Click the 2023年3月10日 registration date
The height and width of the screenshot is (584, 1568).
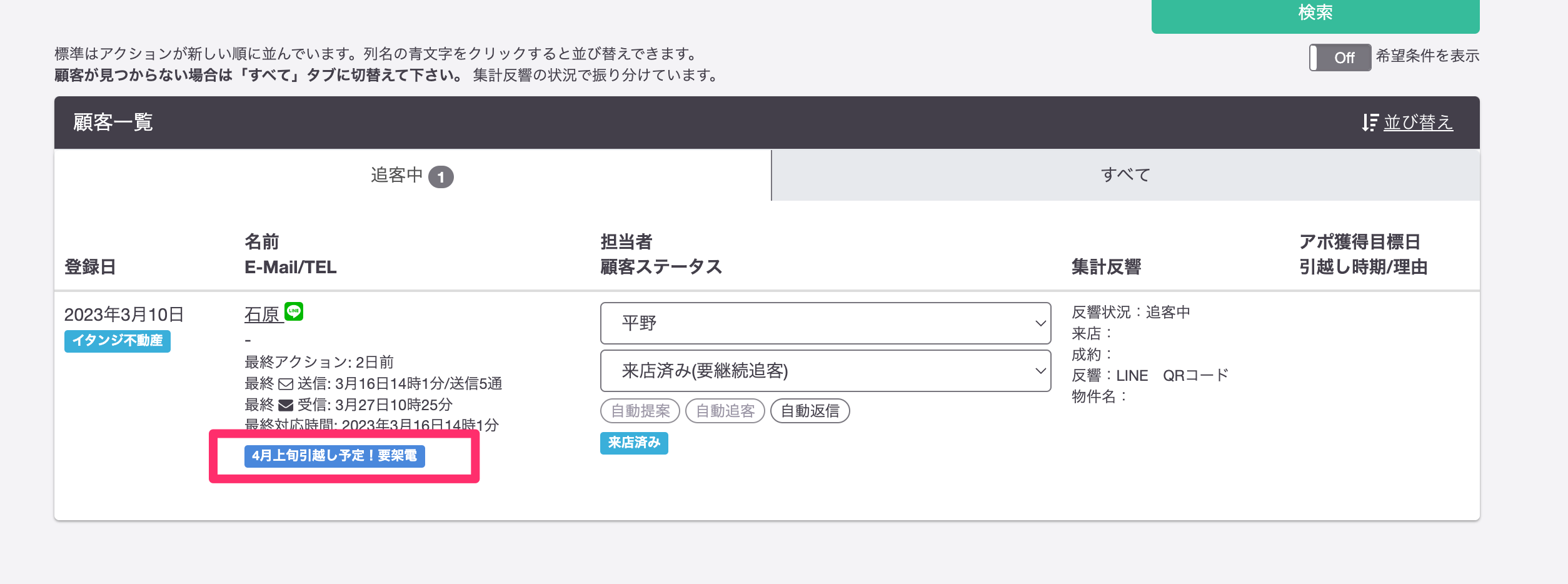pos(124,315)
